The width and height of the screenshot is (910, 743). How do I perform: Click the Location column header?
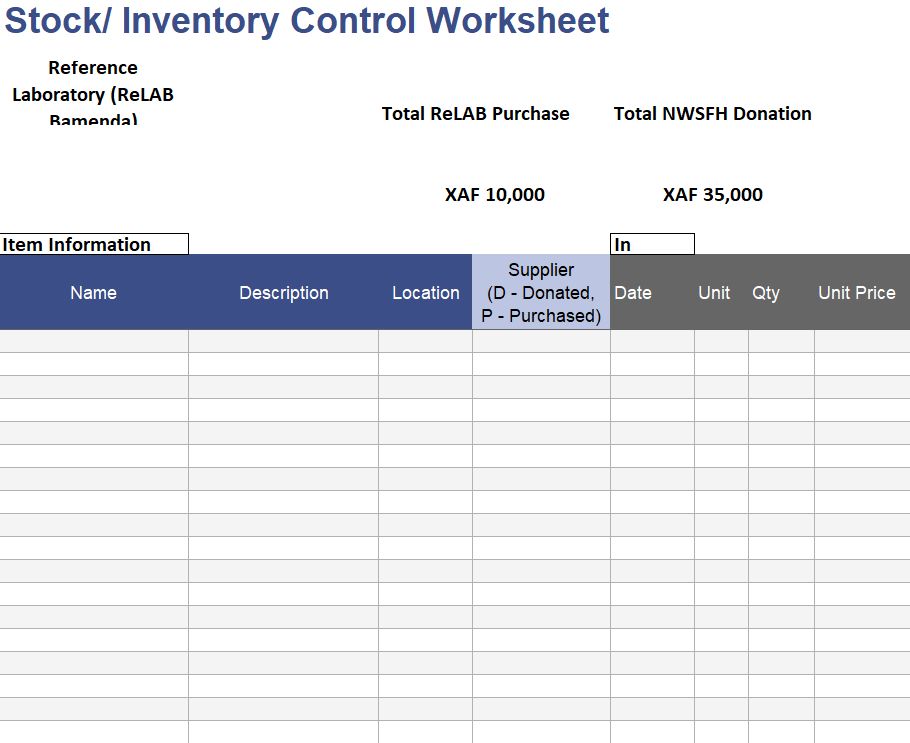425,292
